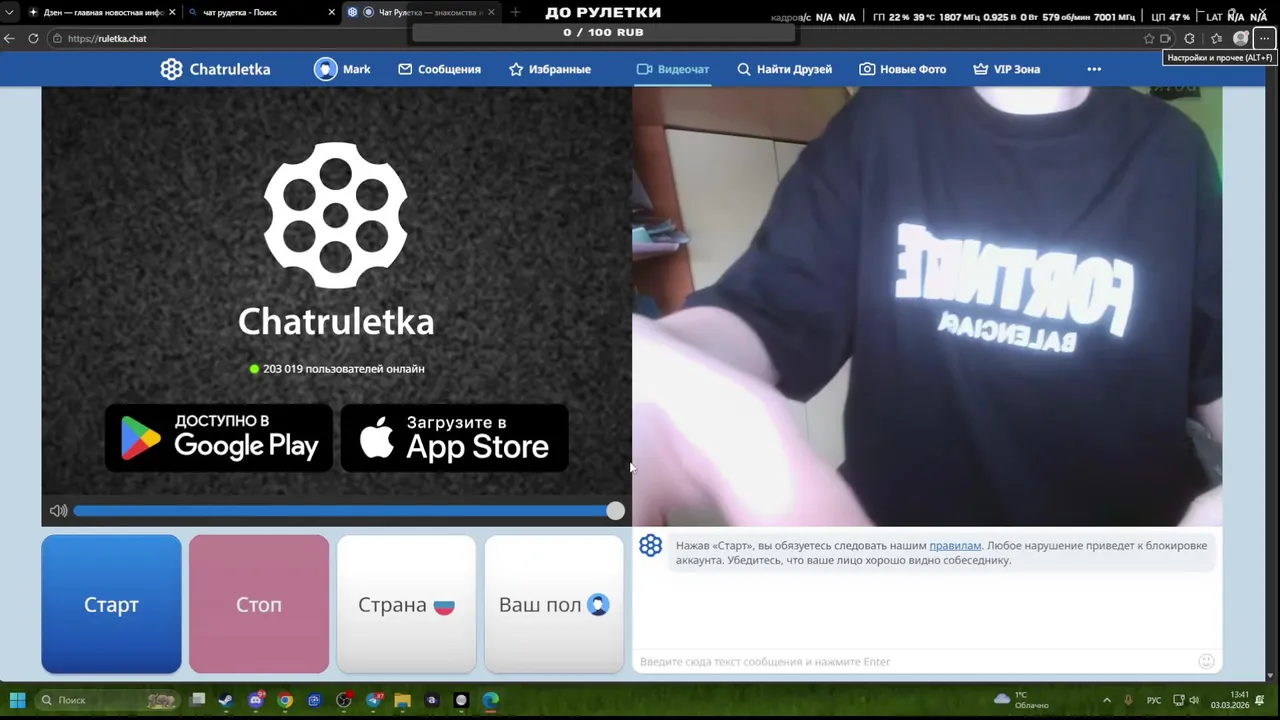Viewport: 1280px width, 720px height.
Task: Open a new browser tab
Action: 515,12
